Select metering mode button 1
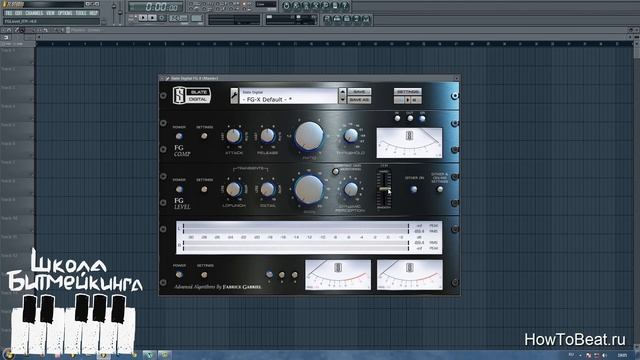 [269, 274]
